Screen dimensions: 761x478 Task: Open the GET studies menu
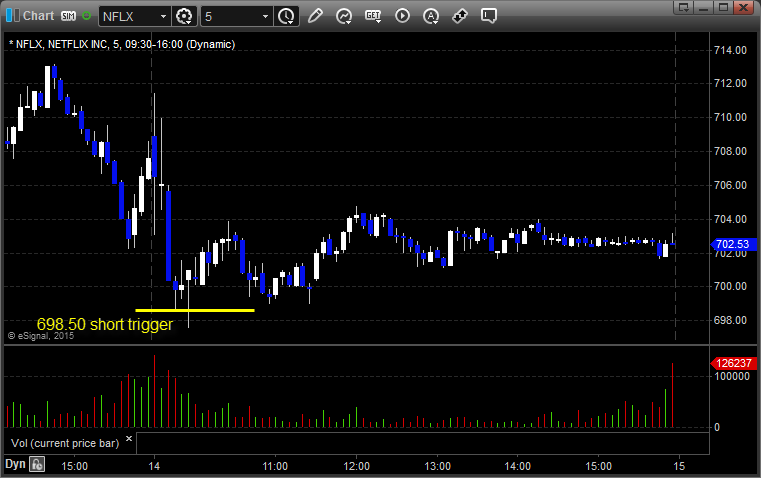(x=373, y=16)
